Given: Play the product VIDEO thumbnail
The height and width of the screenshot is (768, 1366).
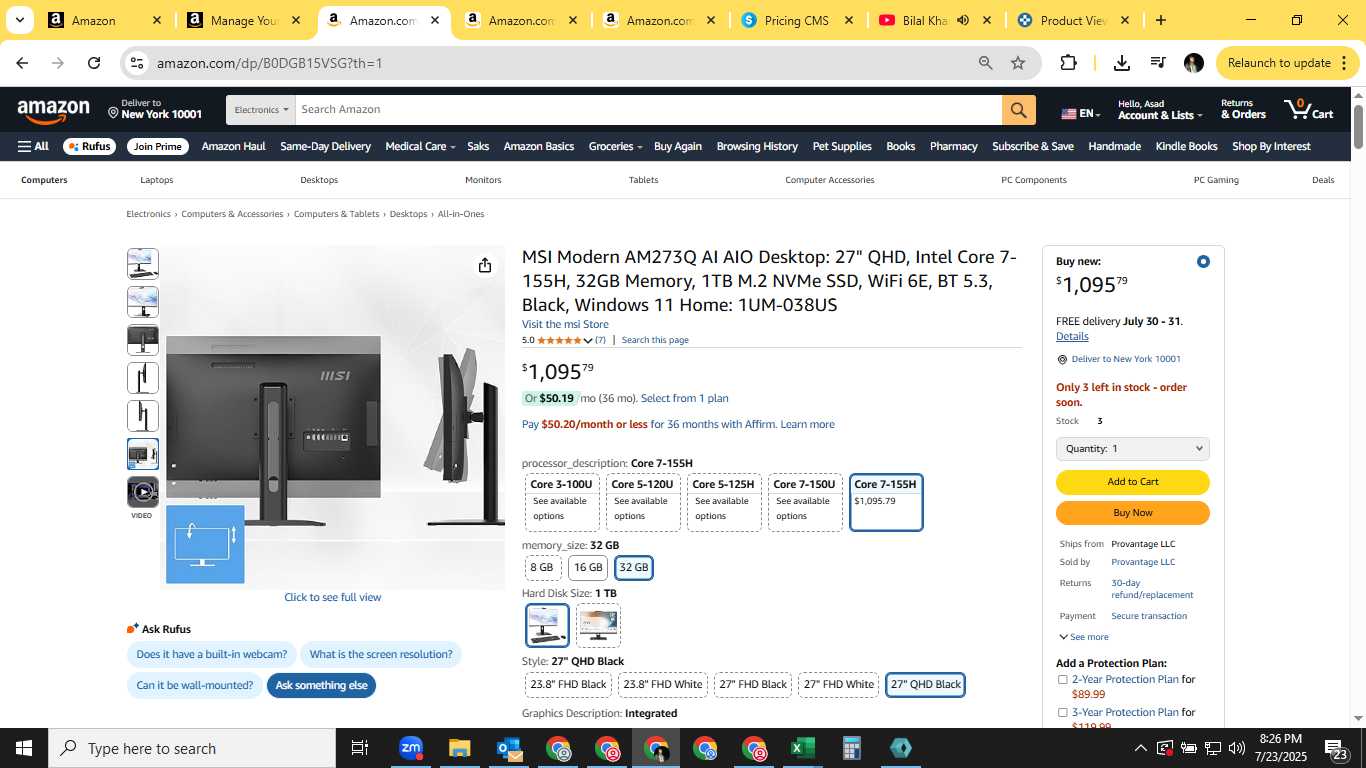Looking at the screenshot, I should 143,492.
